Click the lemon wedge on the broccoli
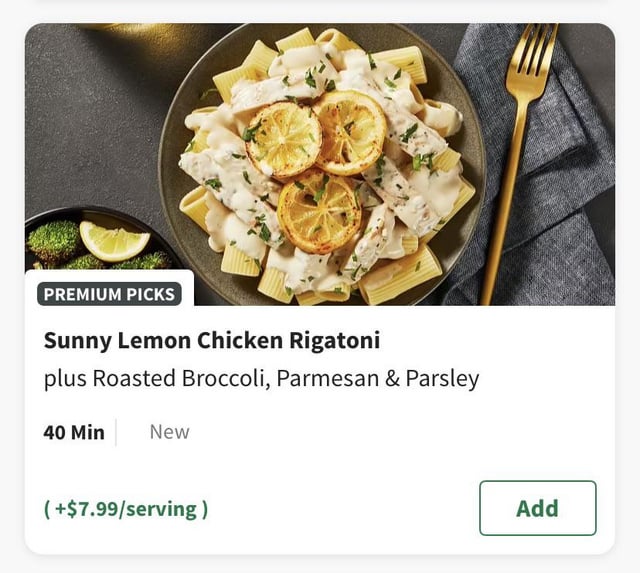Viewport: 640px width, 573px height. point(113,240)
